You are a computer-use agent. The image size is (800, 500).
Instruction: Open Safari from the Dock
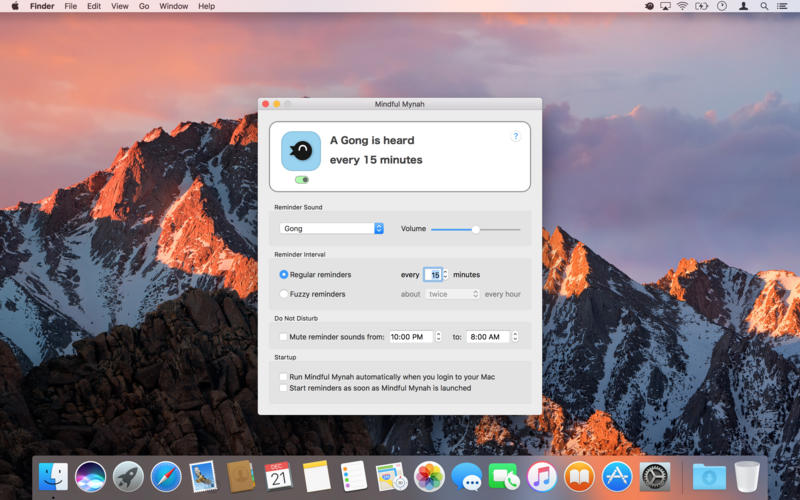166,476
